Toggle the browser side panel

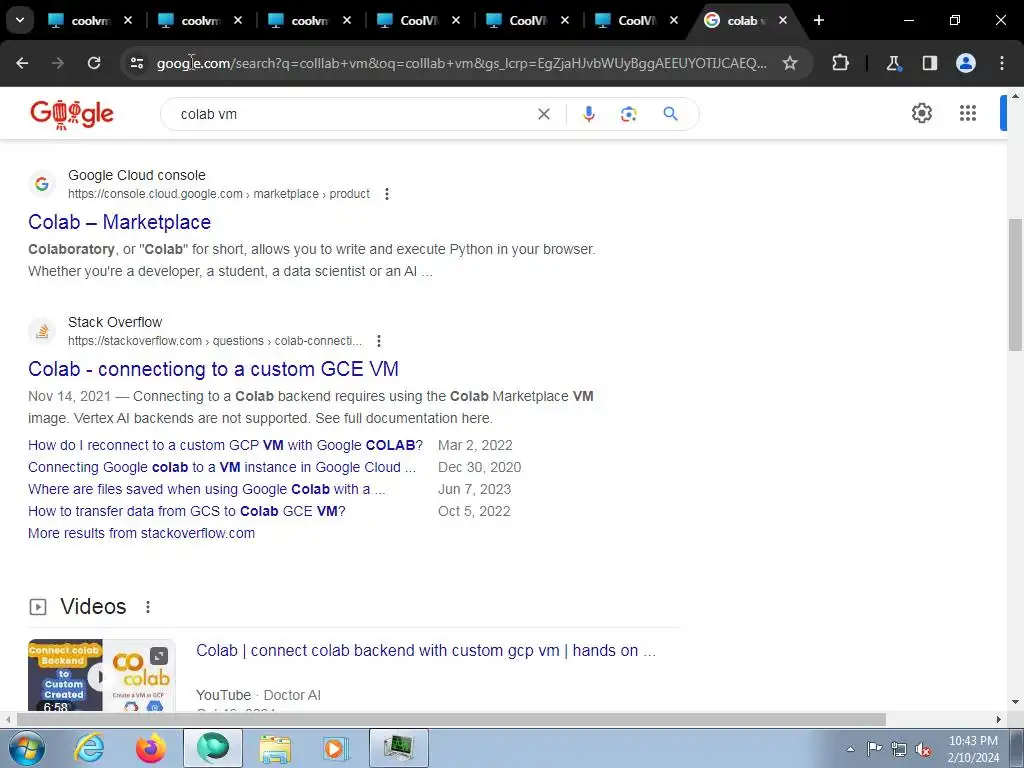pyautogui.click(x=929, y=63)
